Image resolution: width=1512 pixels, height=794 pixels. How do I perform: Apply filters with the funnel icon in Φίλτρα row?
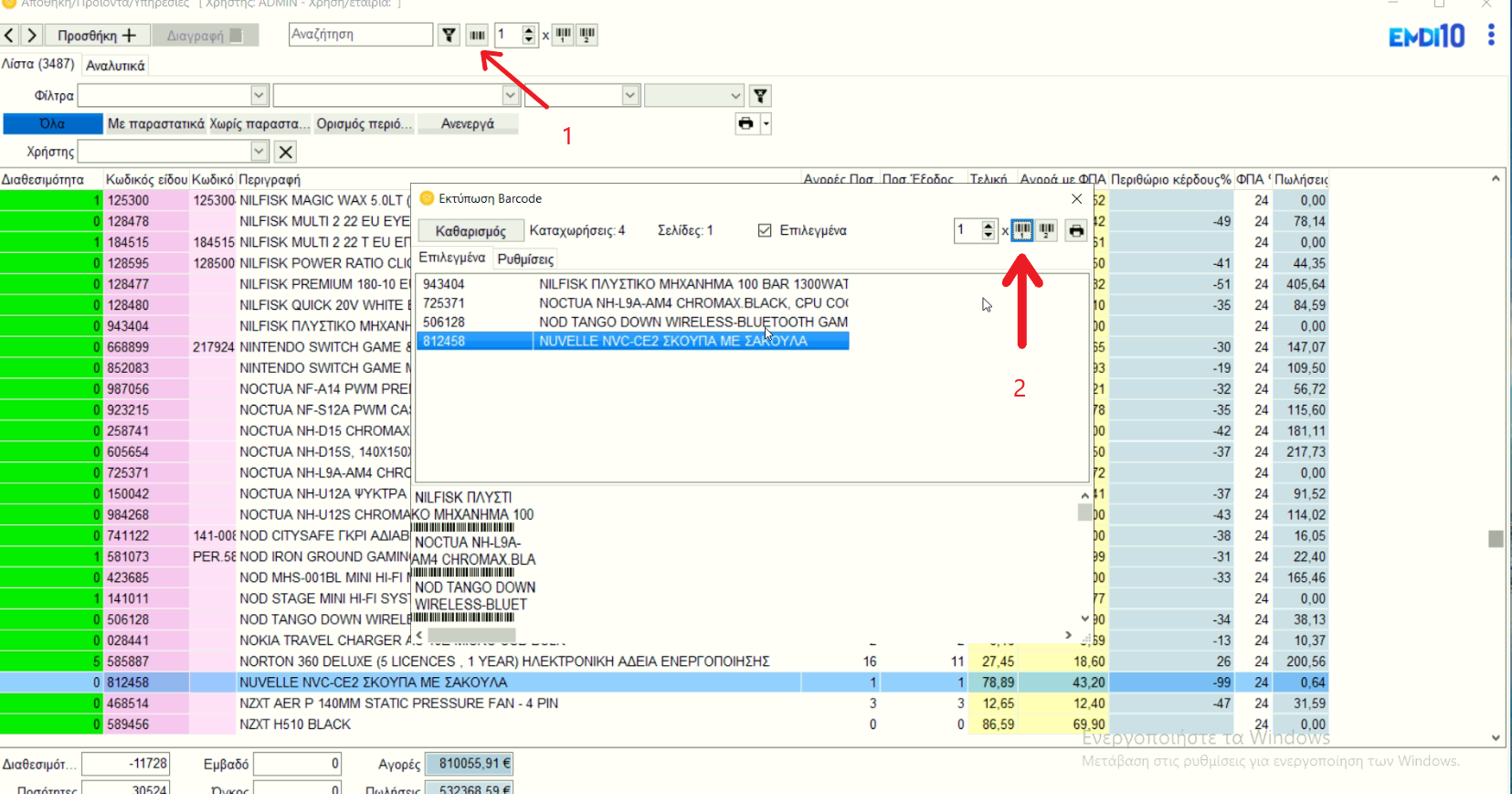coord(760,95)
